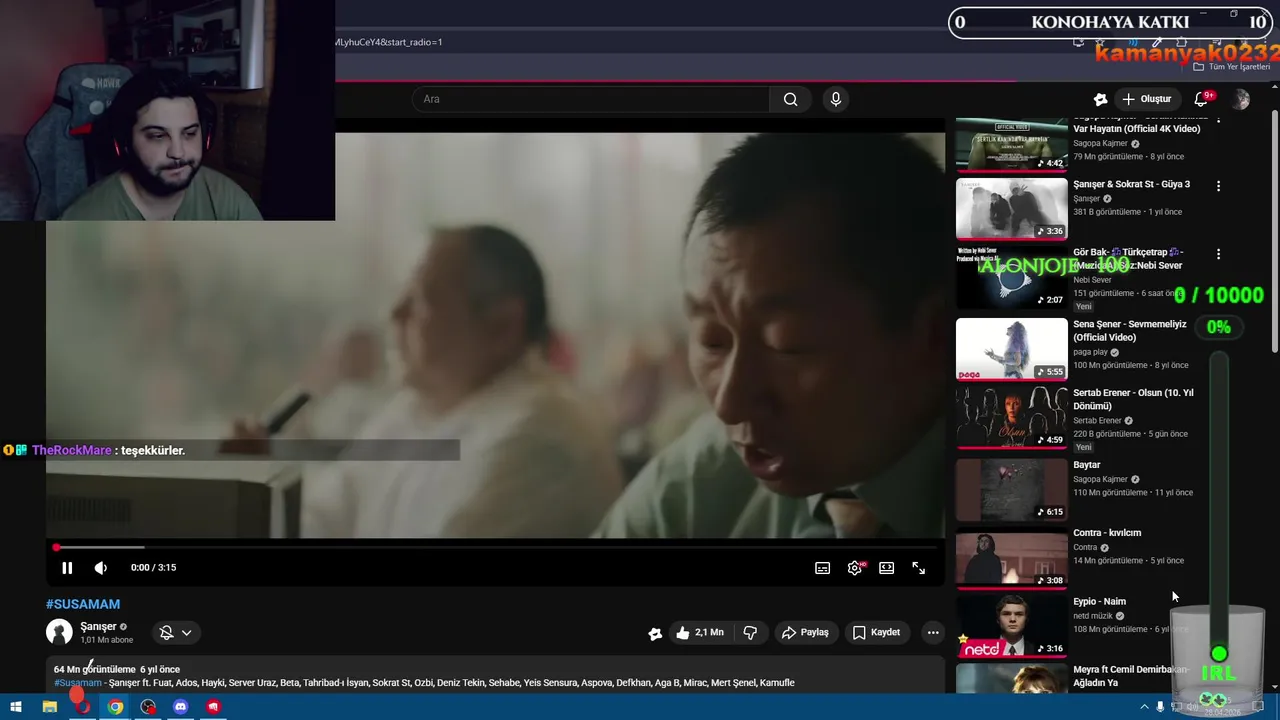Screen dimensions: 1280x720
Task: Toggle theater mode on the player
Action: (886, 568)
